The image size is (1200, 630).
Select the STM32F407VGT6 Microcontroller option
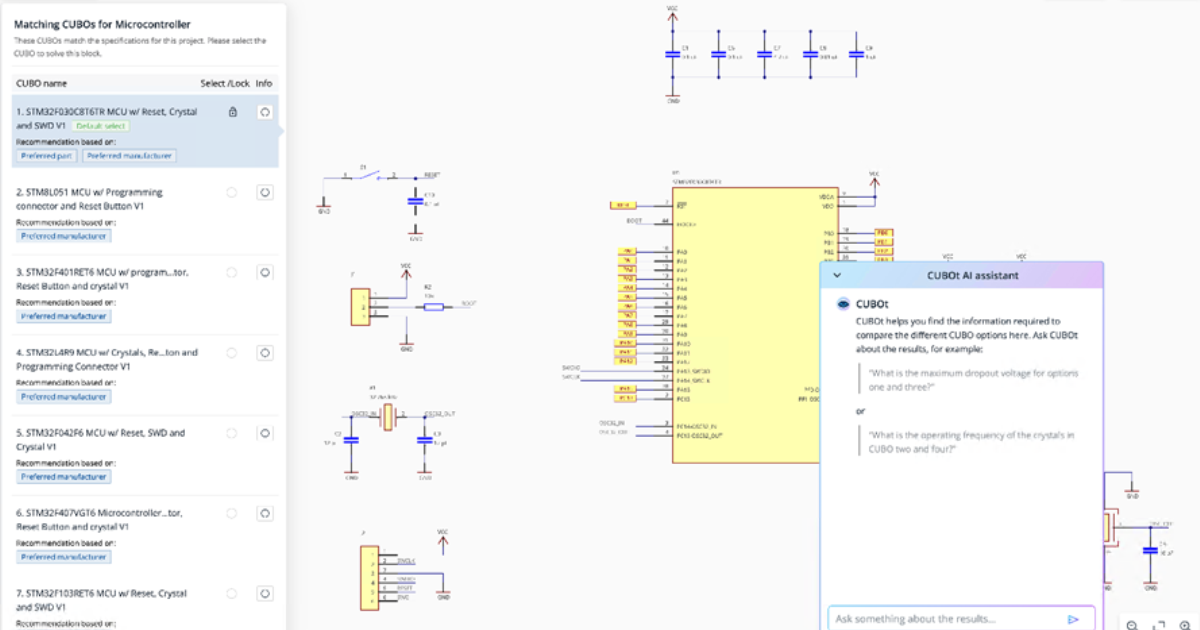(x=232, y=512)
